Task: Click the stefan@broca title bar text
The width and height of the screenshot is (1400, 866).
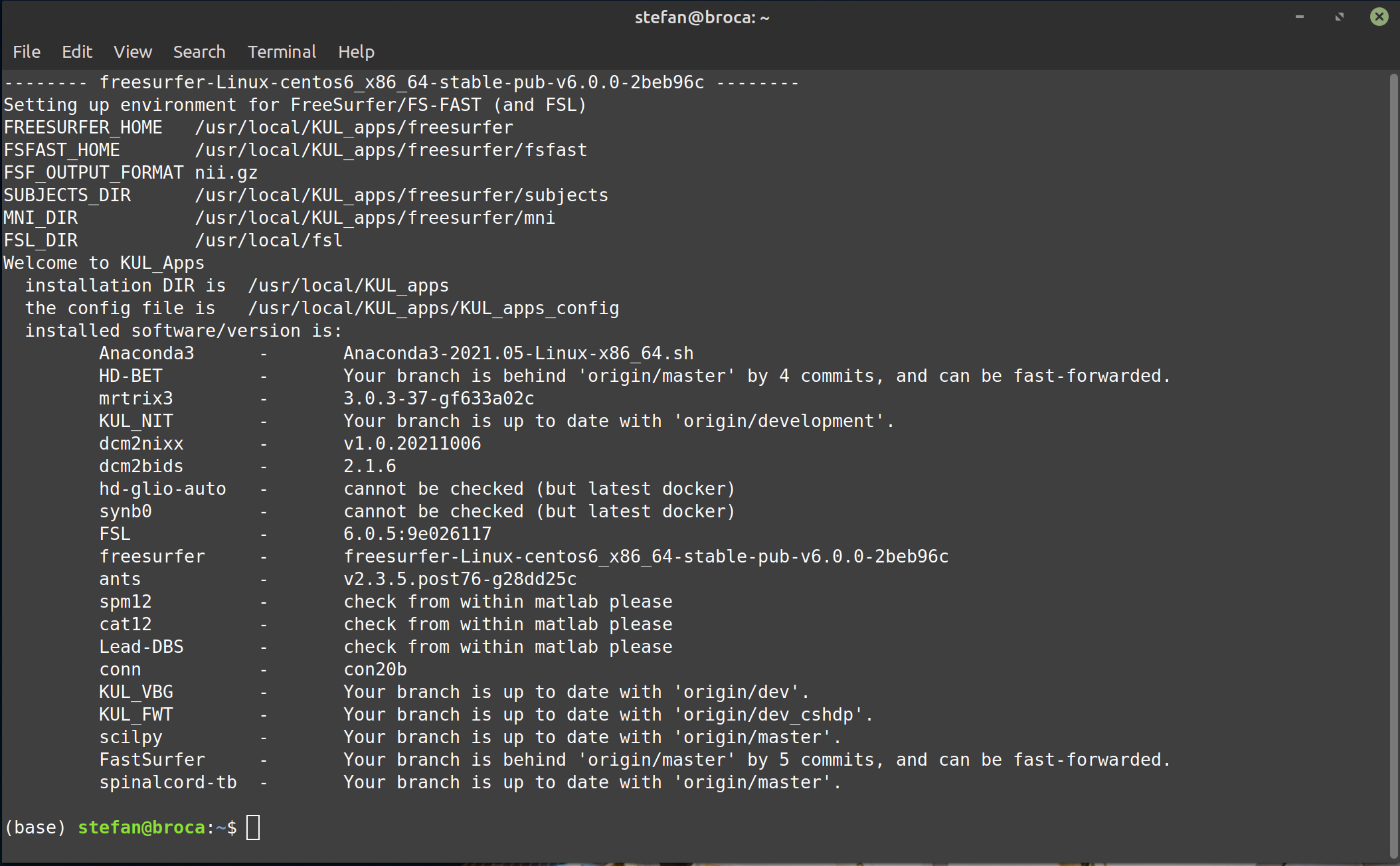Action: pyautogui.click(x=701, y=17)
